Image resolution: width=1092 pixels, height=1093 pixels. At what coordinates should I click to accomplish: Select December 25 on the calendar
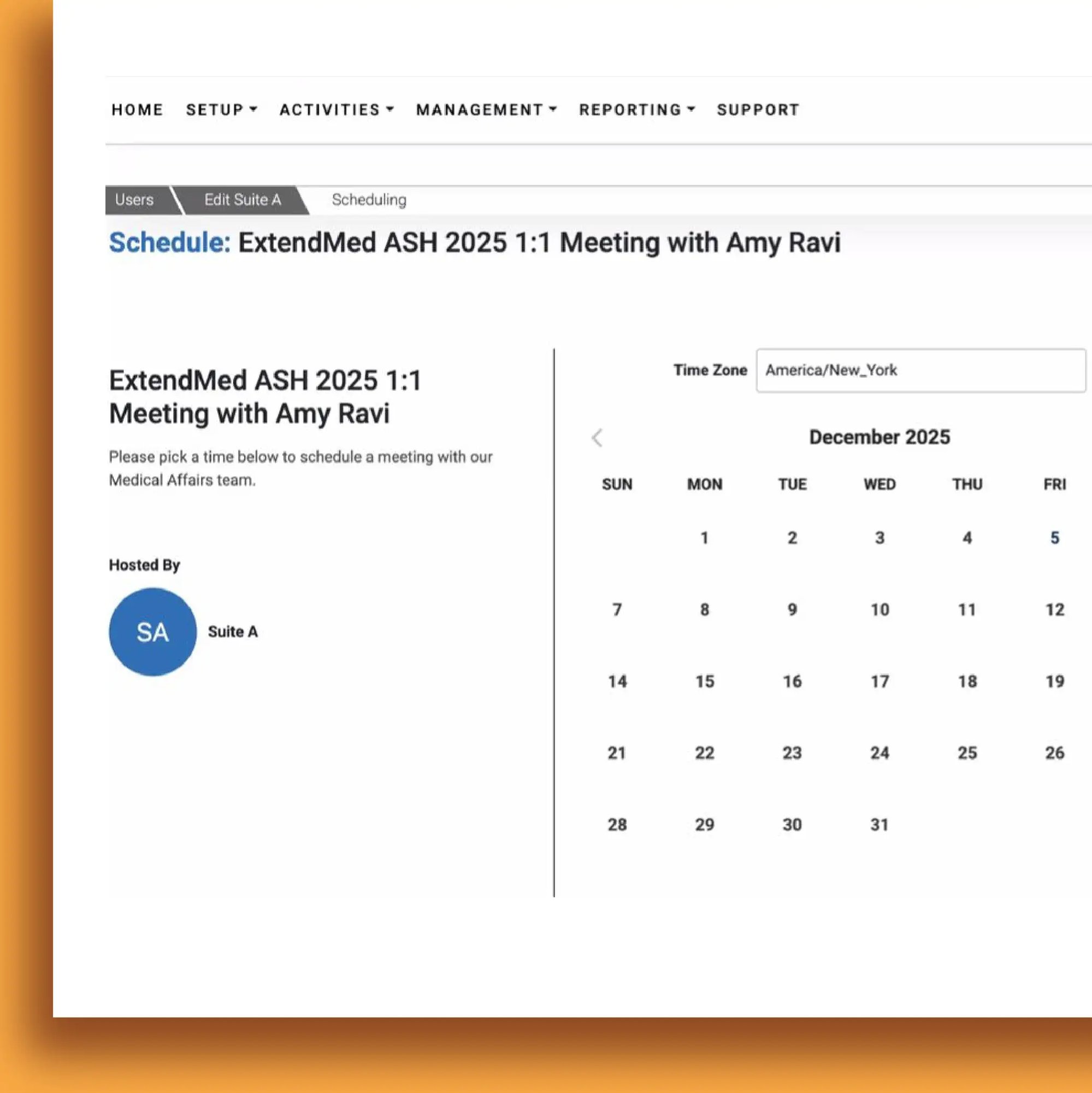(967, 753)
